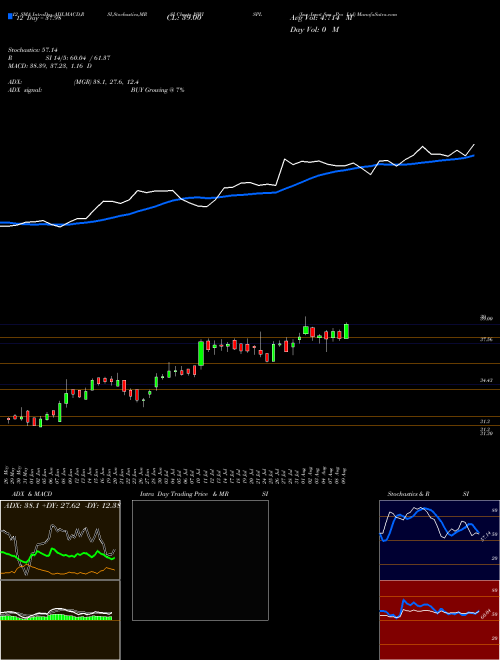Click the Day Vol: 0 M label

coord(314,29)
